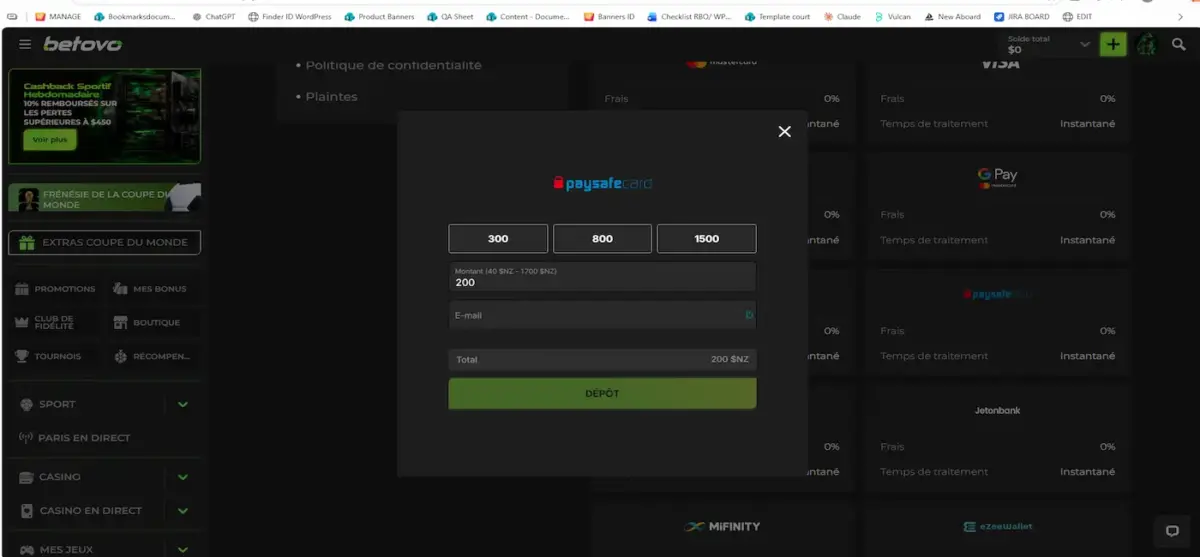This screenshot has height=557, width=1200.
Task: Open the New Aboard bookmark
Action: point(953,17)
